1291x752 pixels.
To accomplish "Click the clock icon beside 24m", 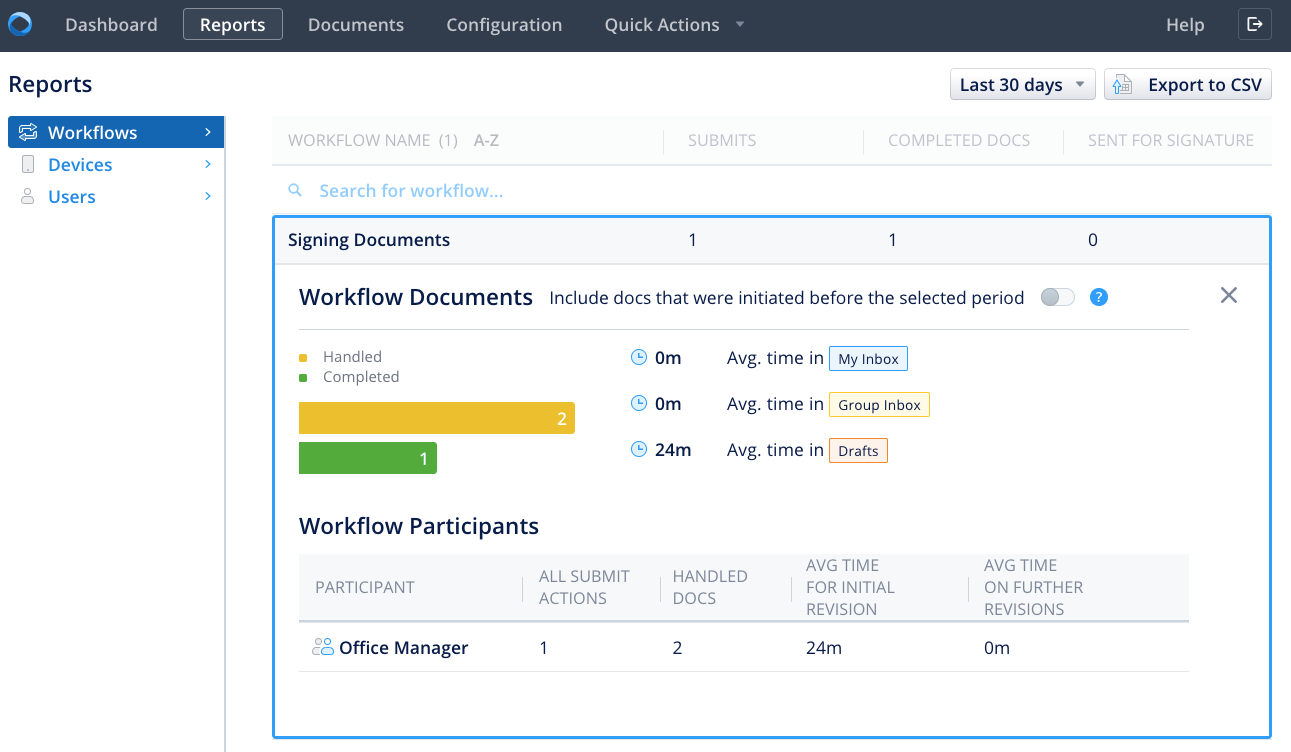I will pos(639,450).
